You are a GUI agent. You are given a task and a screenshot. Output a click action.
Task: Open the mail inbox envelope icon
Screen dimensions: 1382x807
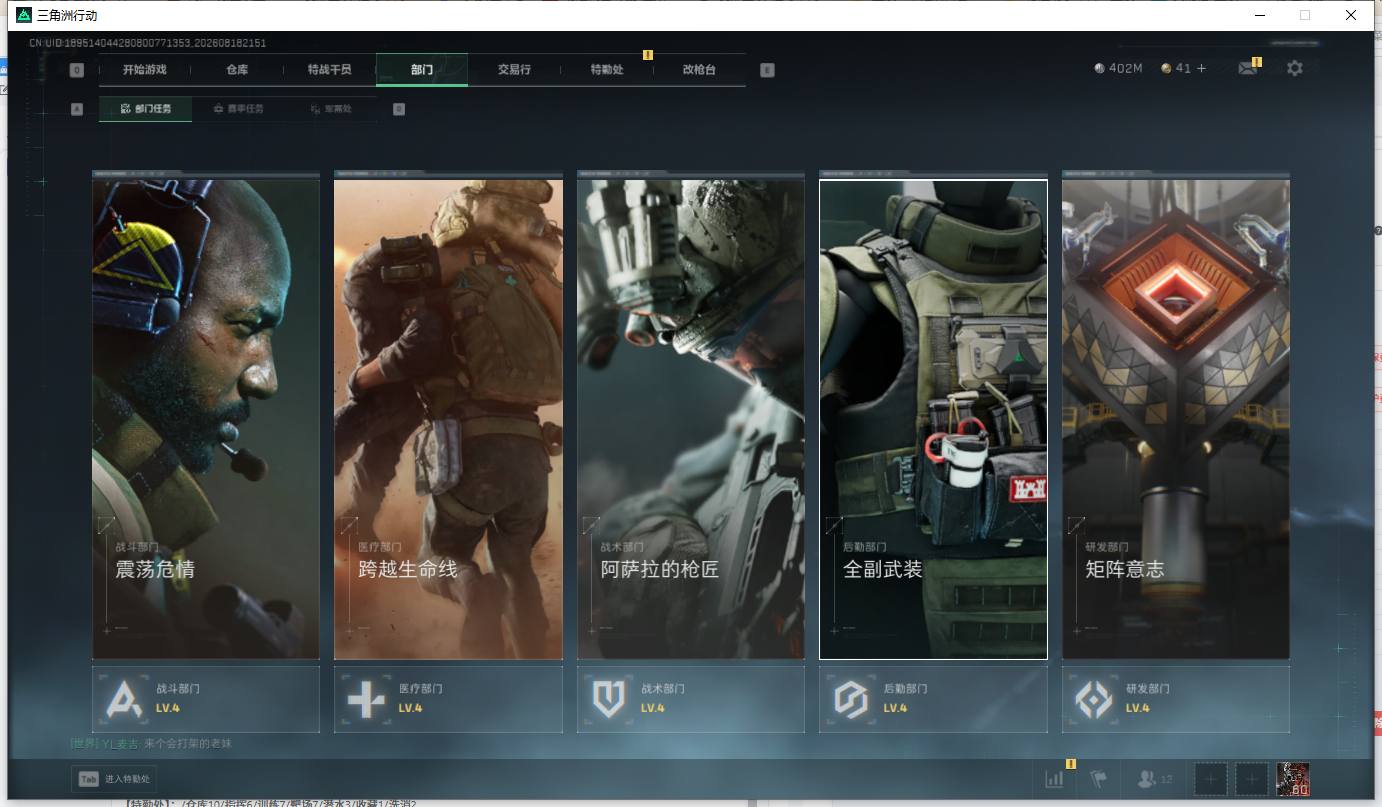pos(1247,68)
